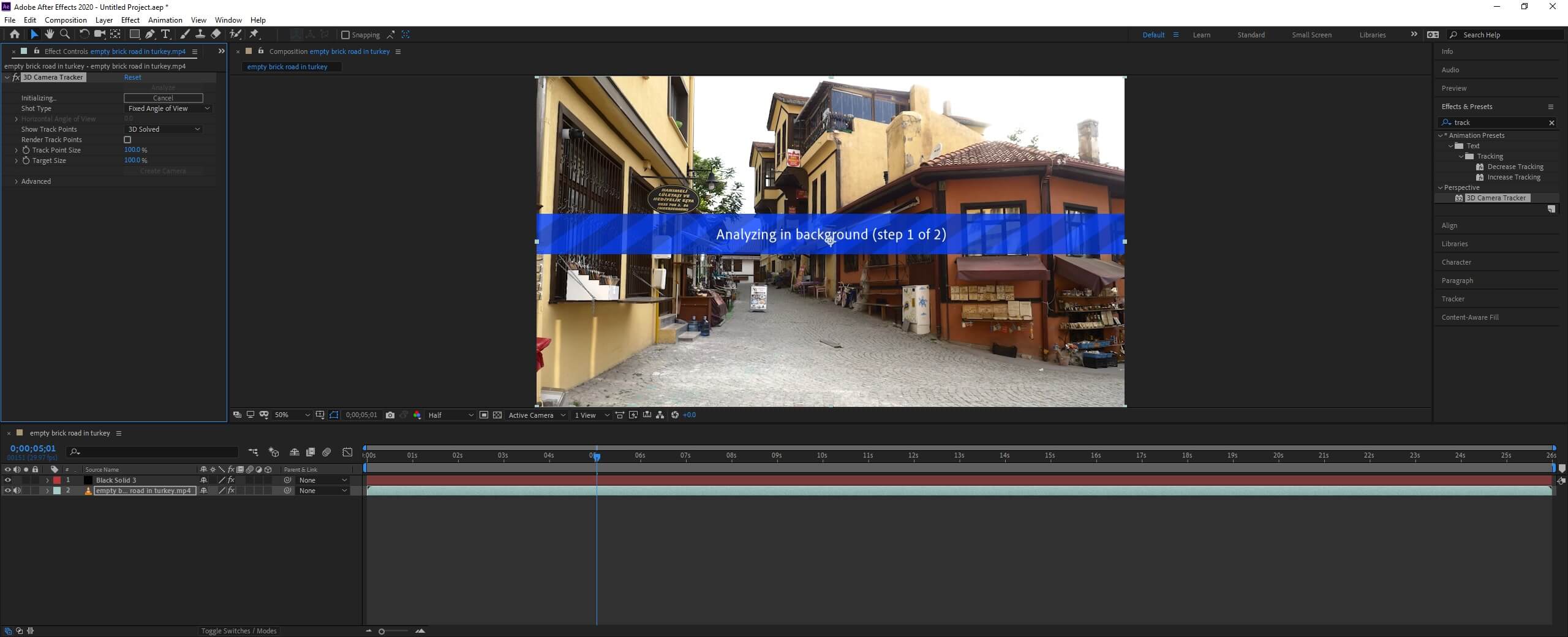
Task: Open the Composition menu
Action: click(66, 20)
